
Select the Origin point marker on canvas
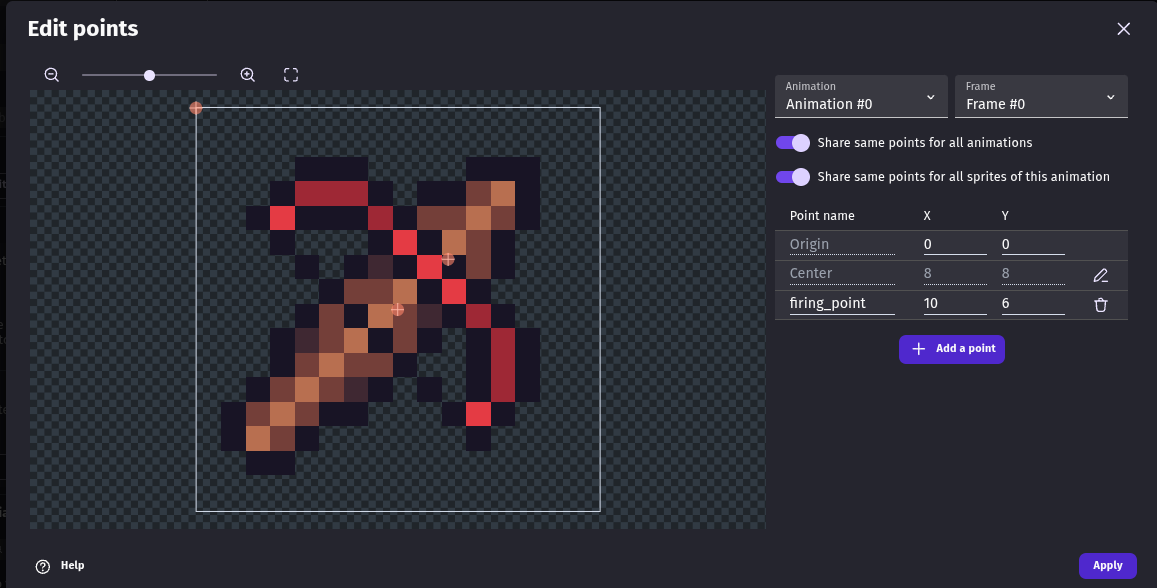pos(196,108)
